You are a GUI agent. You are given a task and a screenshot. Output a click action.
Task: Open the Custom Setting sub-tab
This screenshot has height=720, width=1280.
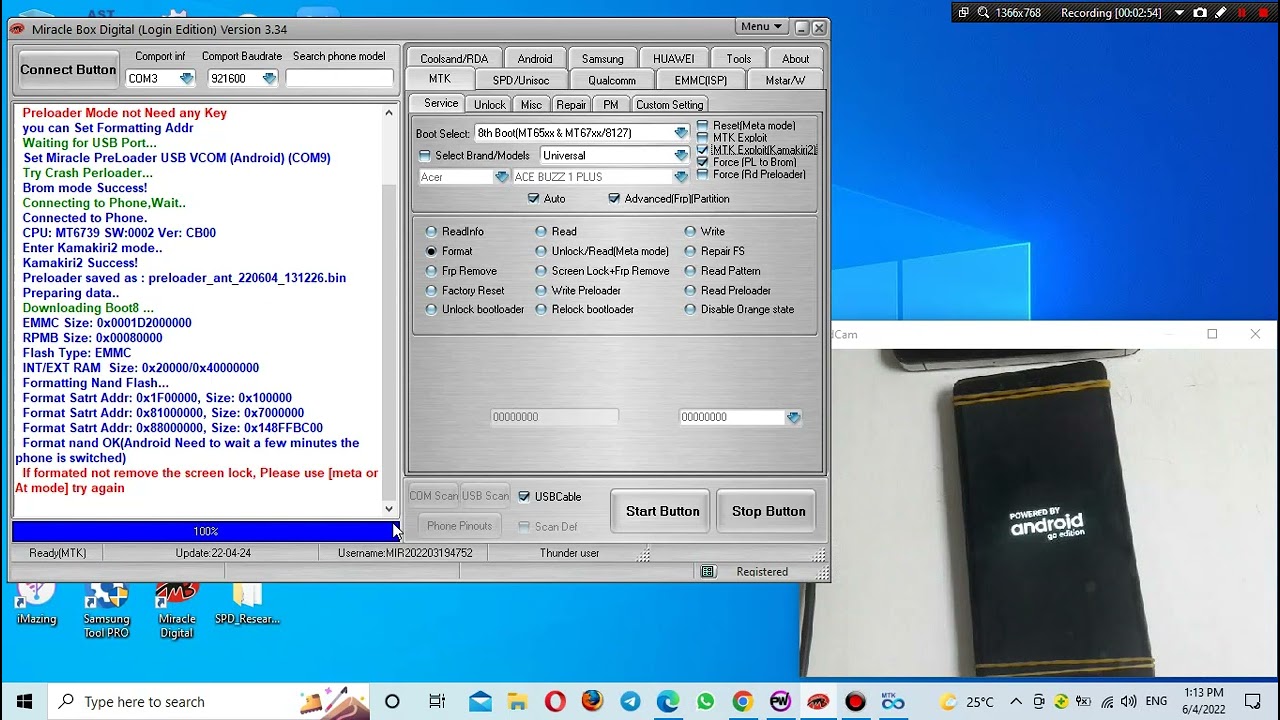click(x=669, y=105)
